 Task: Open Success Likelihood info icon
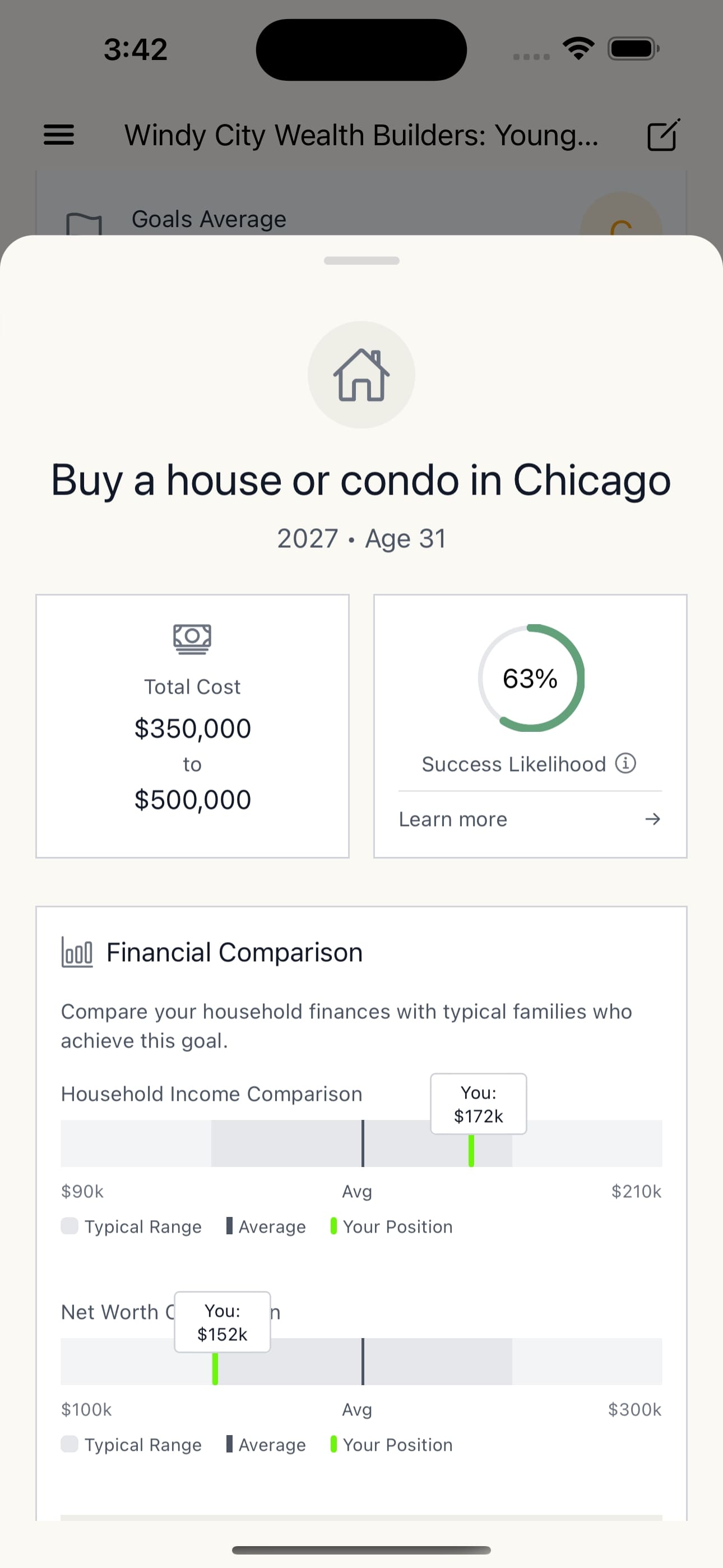(x=625, y=763)
